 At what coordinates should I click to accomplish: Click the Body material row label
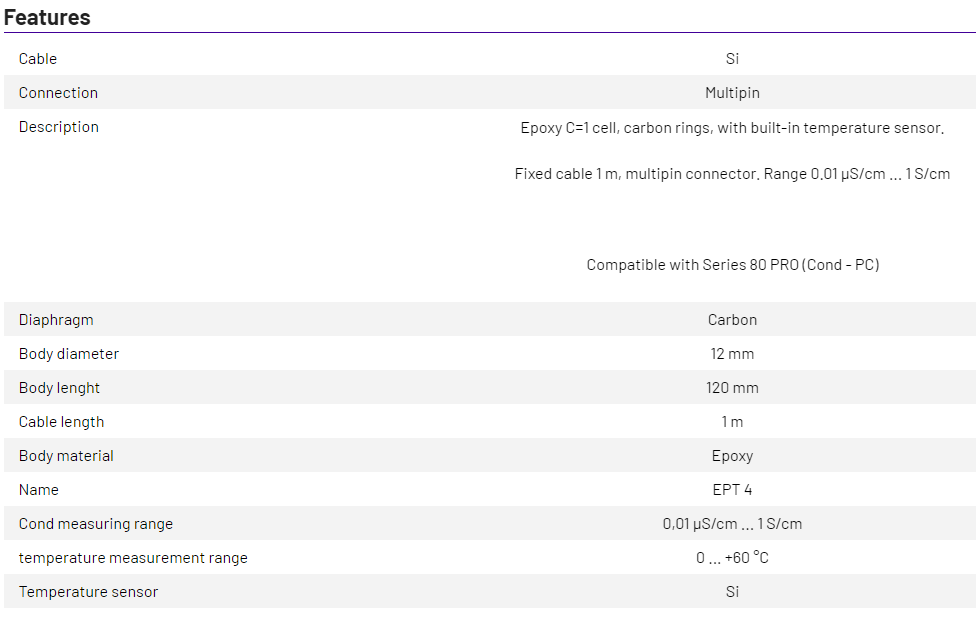[66, 456]
